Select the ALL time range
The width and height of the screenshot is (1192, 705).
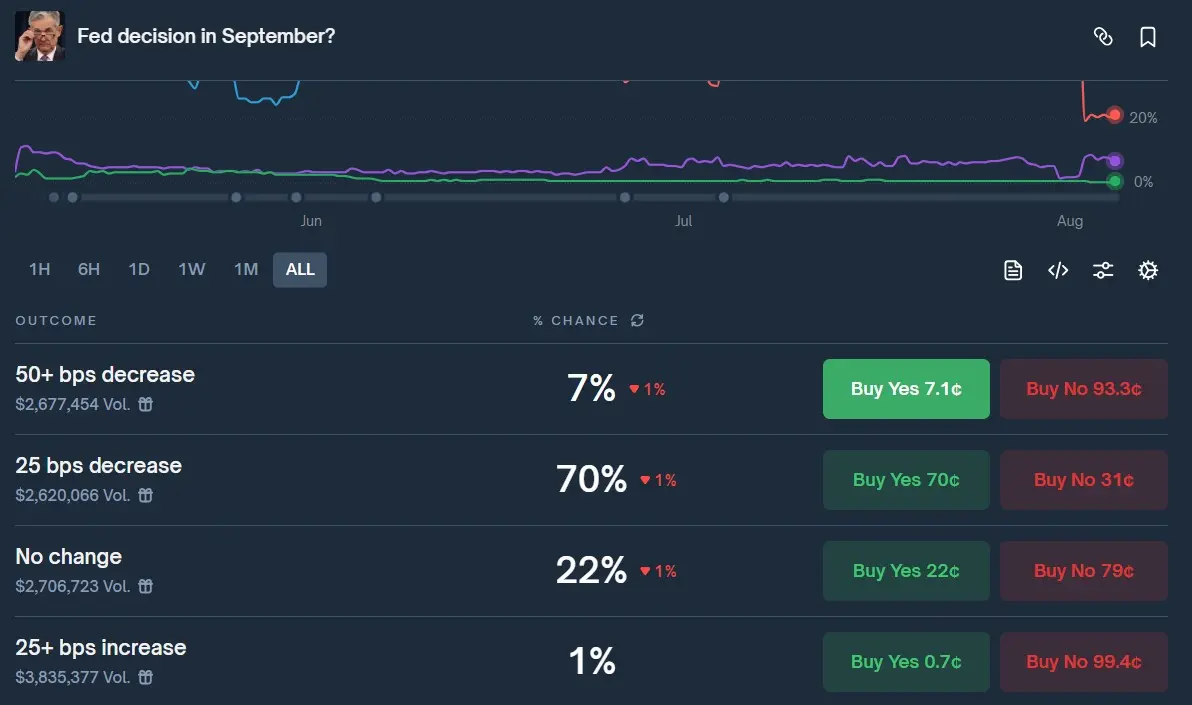click(300, 269)
